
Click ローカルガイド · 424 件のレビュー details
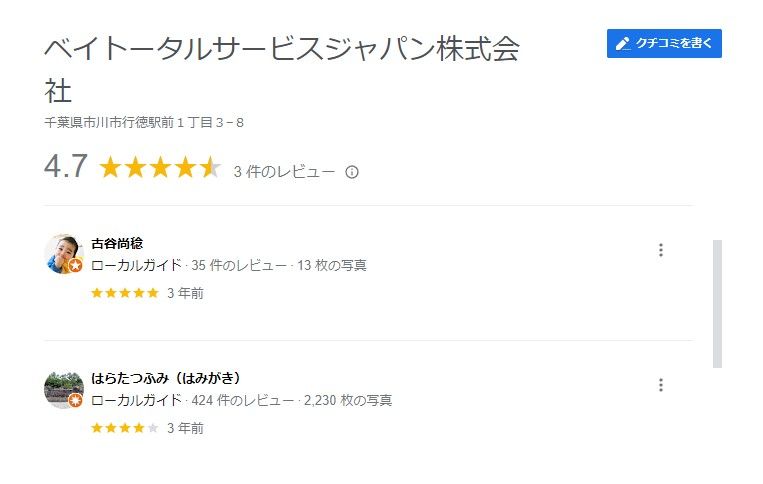pos(241,400)
